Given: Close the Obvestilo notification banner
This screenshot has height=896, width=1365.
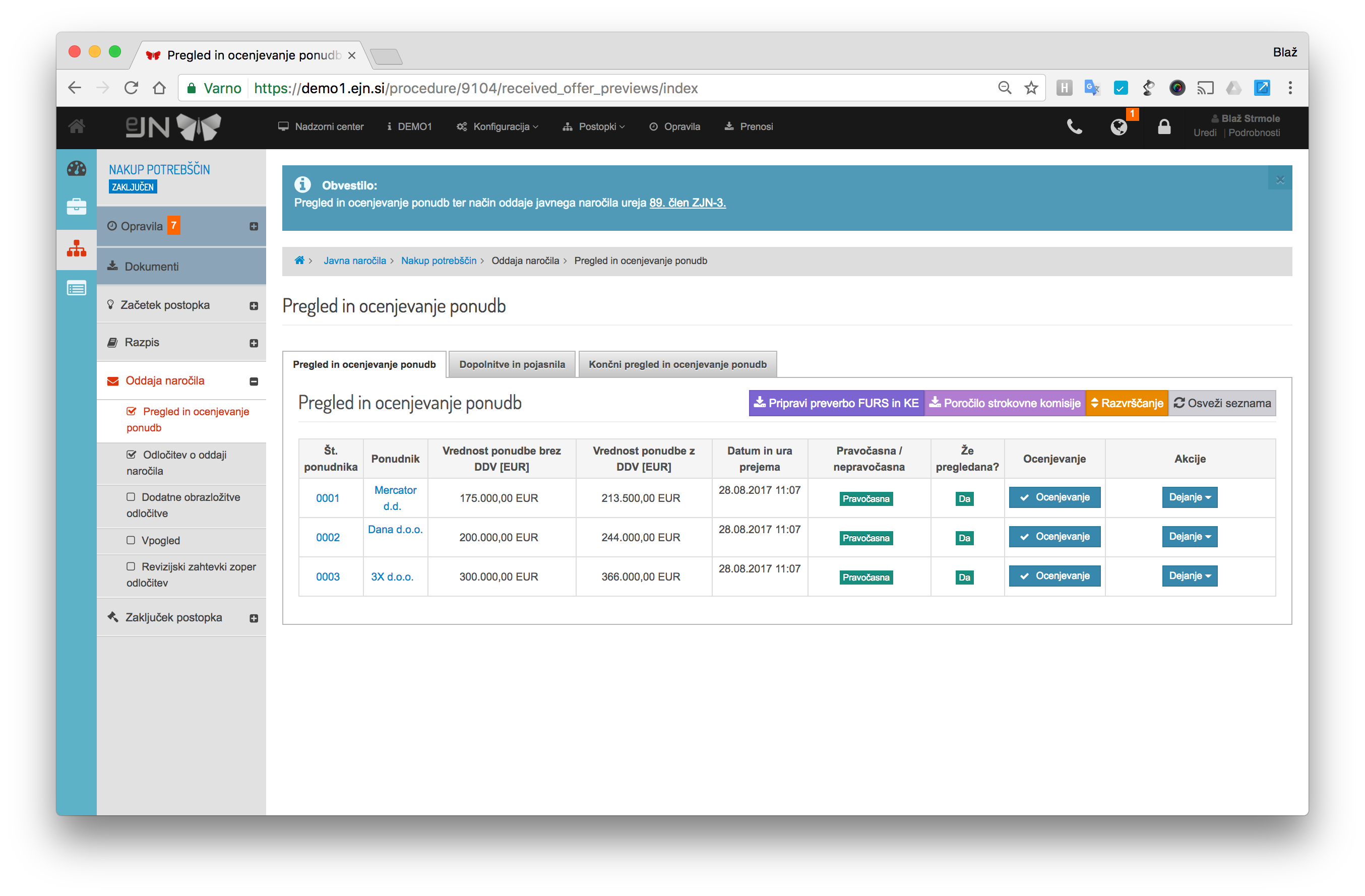Looking at the screenshot, I should [x=1280, y=179].
